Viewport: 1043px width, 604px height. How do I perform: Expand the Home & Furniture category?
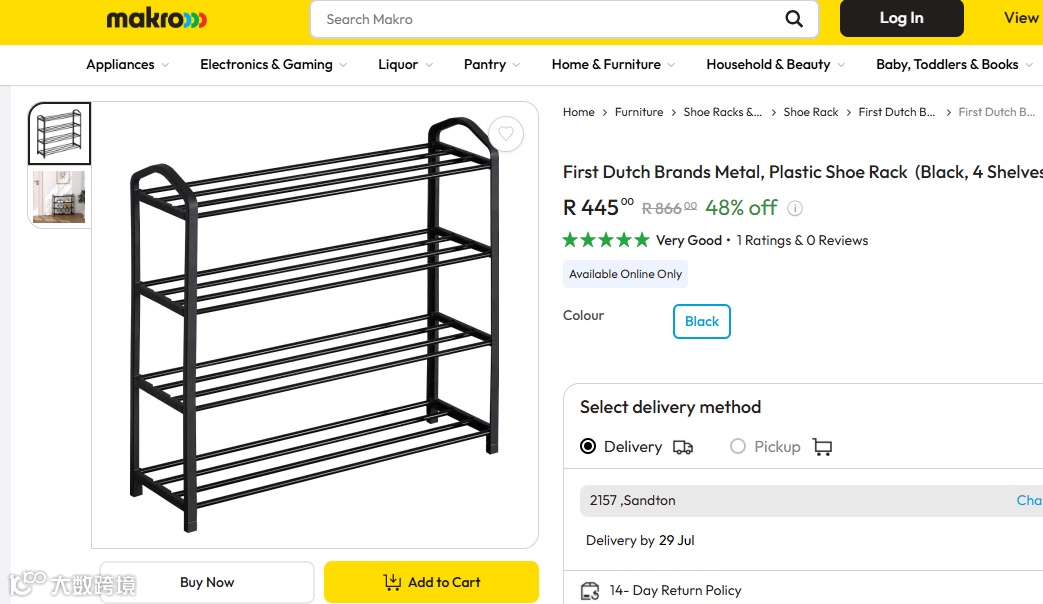613,64
